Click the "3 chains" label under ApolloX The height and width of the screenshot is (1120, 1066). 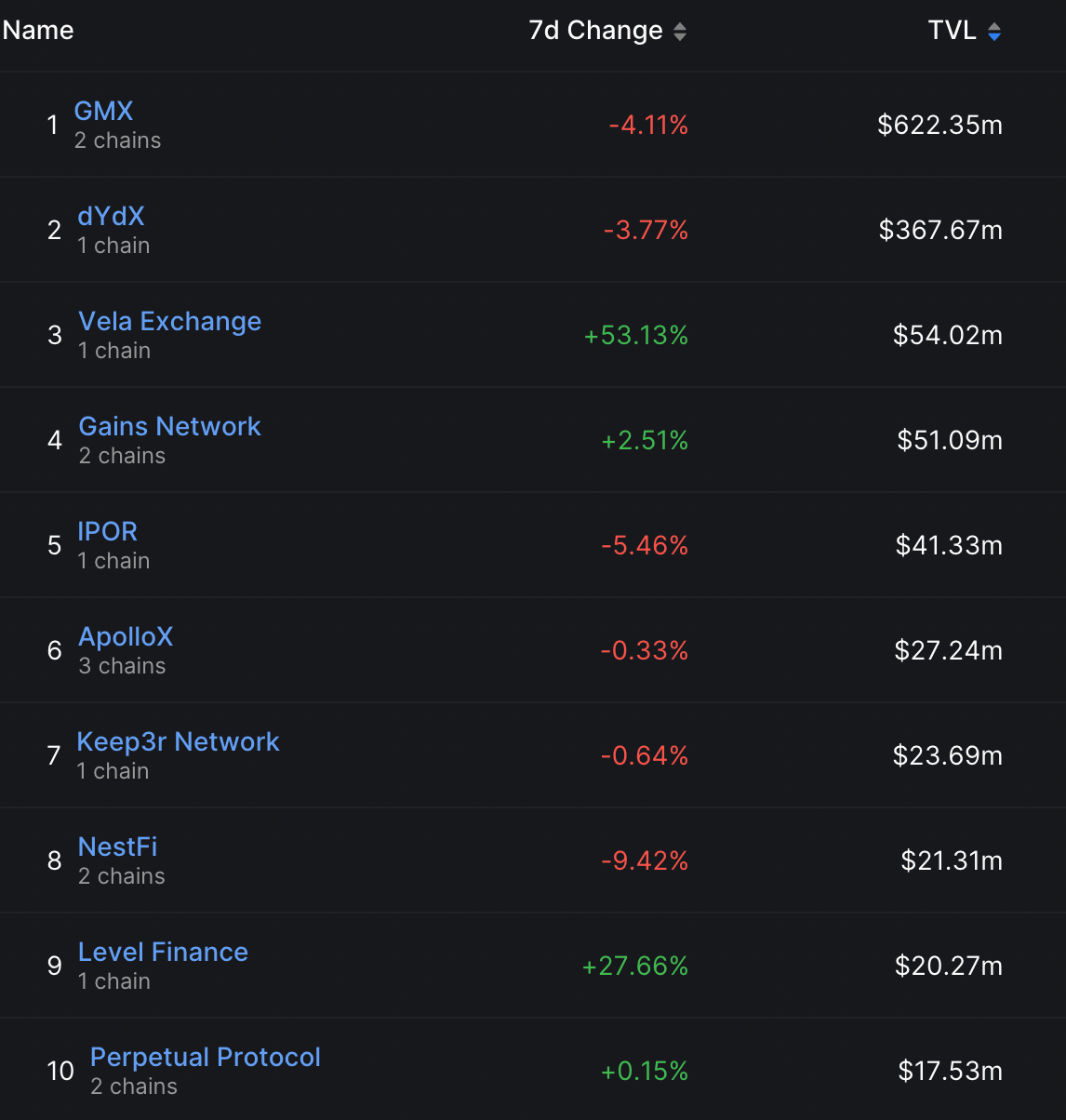[122, 666]
